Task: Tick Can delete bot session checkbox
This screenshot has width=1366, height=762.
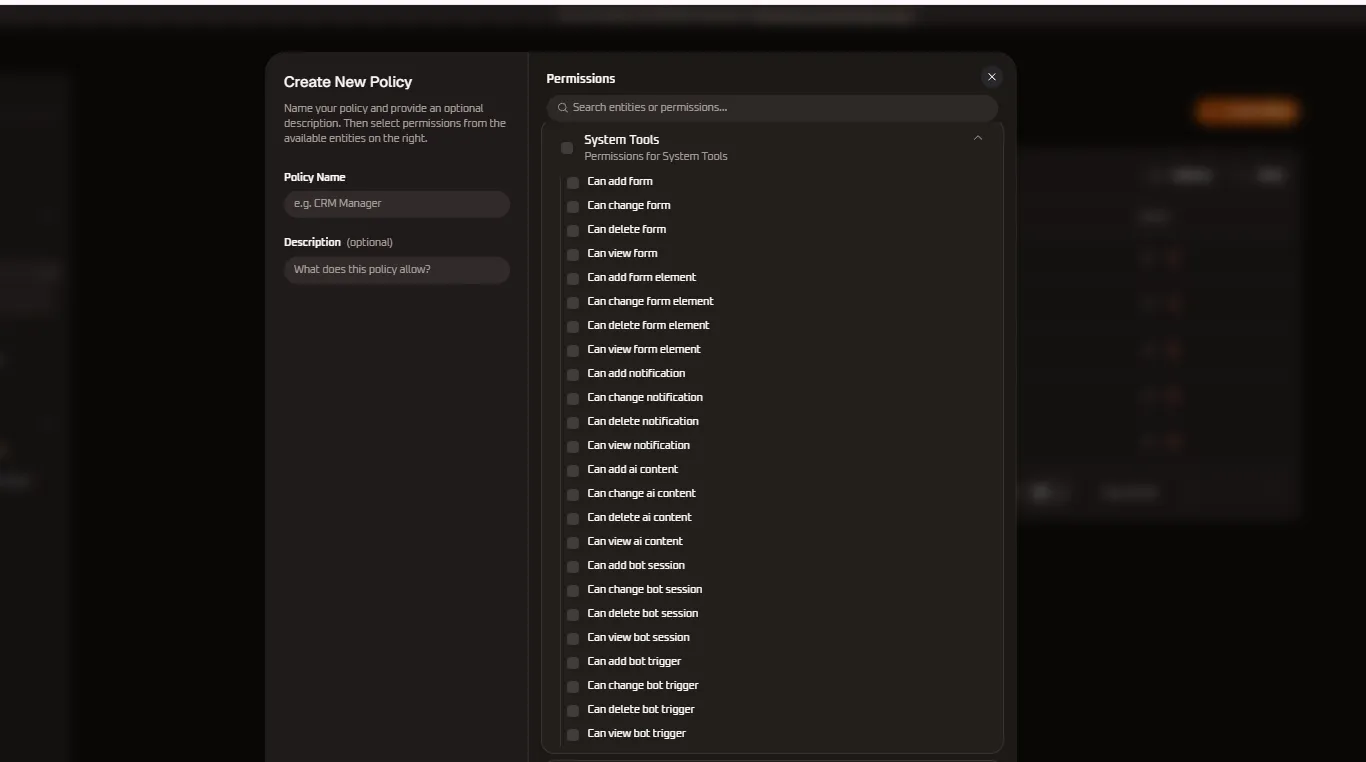Action: [x=573, y=615]
